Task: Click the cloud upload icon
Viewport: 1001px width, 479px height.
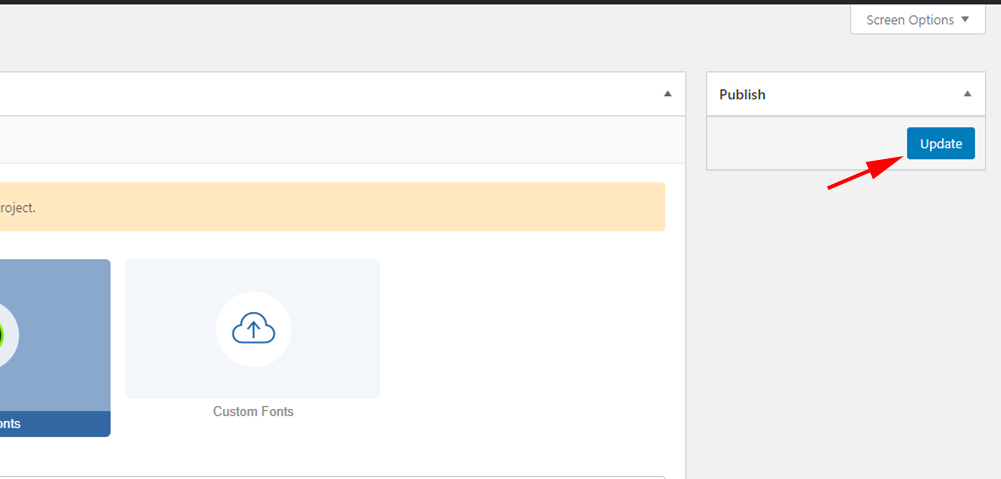Action: coord(253,329)
